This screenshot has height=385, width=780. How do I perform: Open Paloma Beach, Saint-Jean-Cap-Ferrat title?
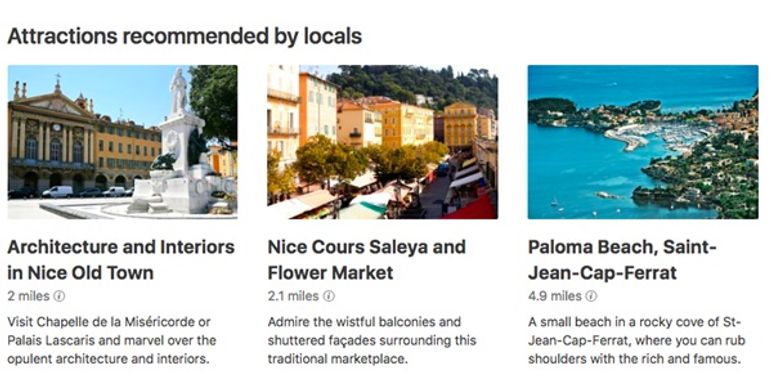[622, 260]
